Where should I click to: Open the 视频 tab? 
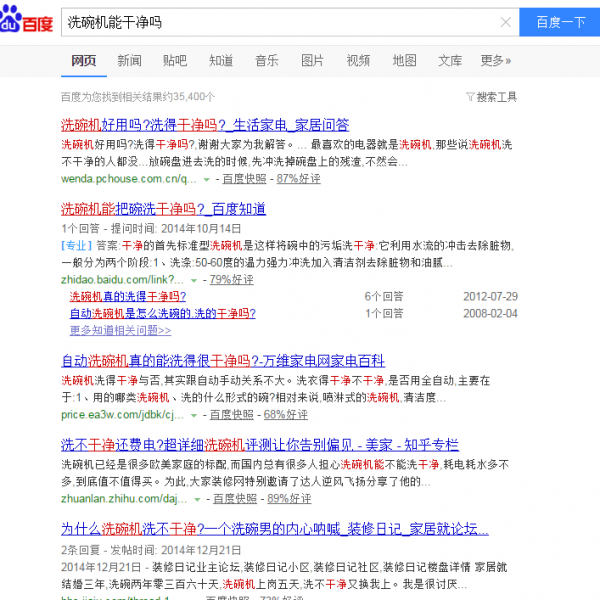[358, 60]
